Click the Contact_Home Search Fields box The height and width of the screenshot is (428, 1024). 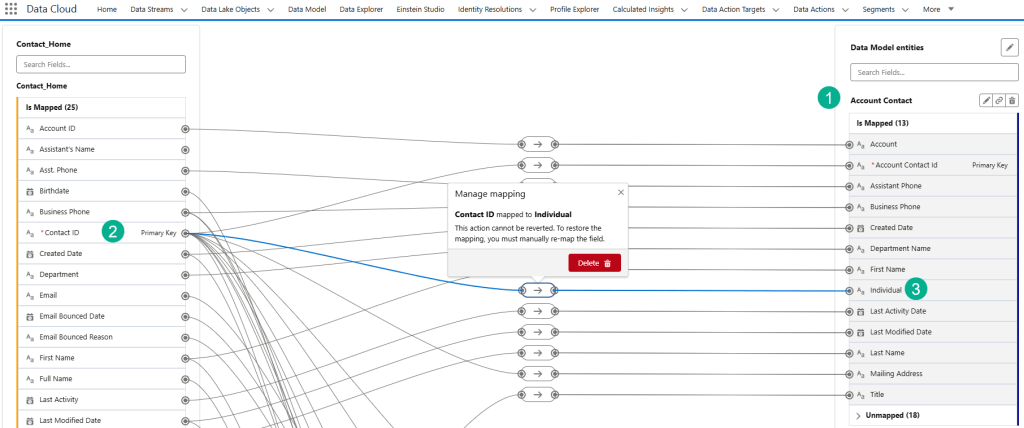(101, 64)
